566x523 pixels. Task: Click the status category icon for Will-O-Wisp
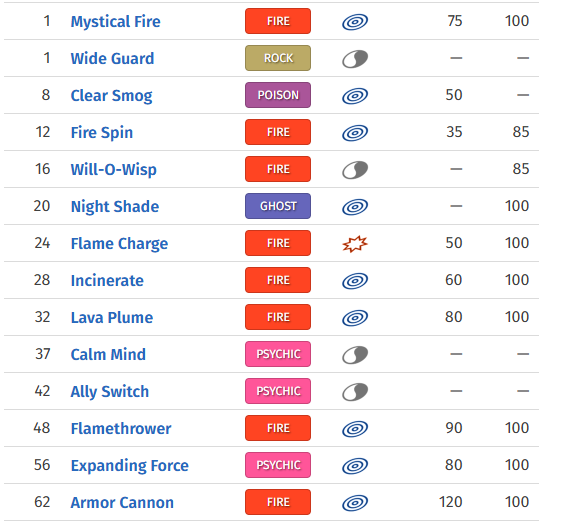coord(355,170)
